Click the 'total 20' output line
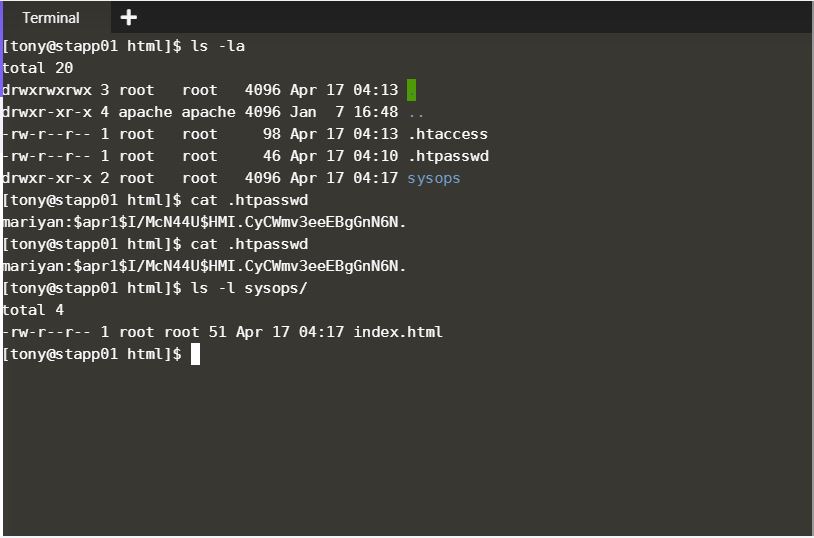The image size is (814, 538). click(x=33, y=68)
